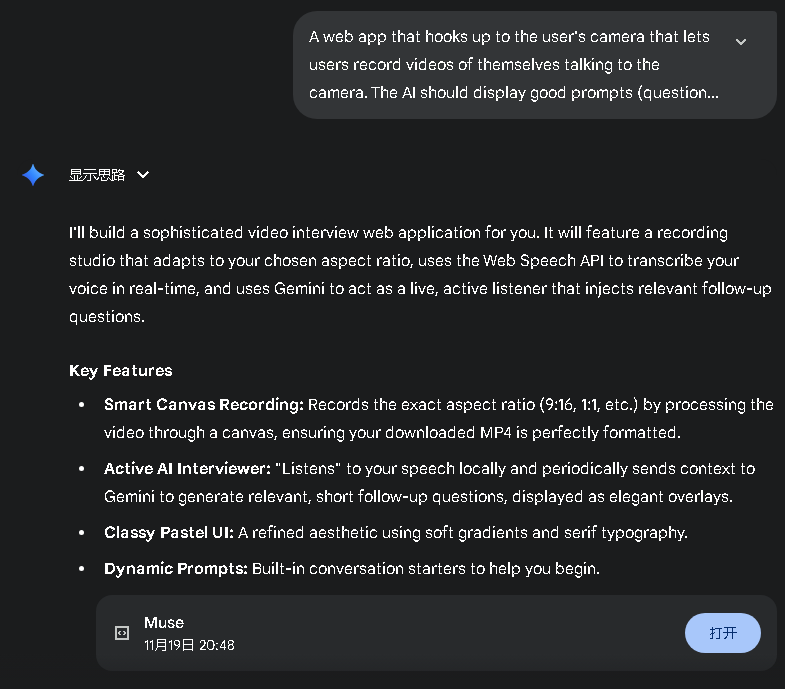Click the user prompt message text
This screenshot has width=785, height=689.
coord(510,65)
